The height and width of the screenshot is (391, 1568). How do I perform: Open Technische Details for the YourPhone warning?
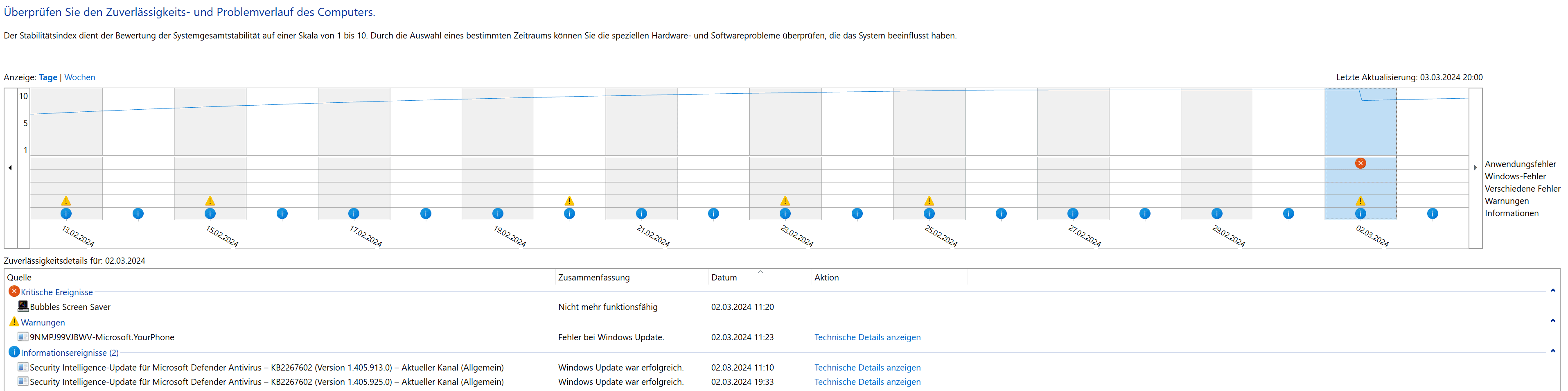tap(867, 337)
